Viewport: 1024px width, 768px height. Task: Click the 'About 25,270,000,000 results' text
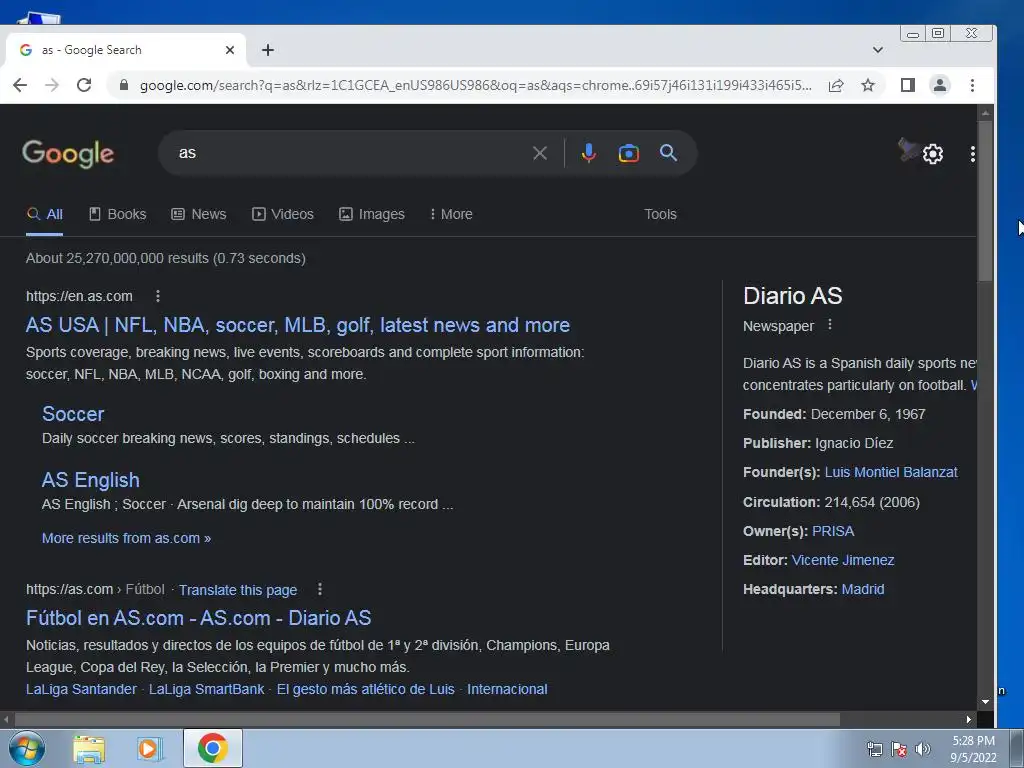point(166,259)
